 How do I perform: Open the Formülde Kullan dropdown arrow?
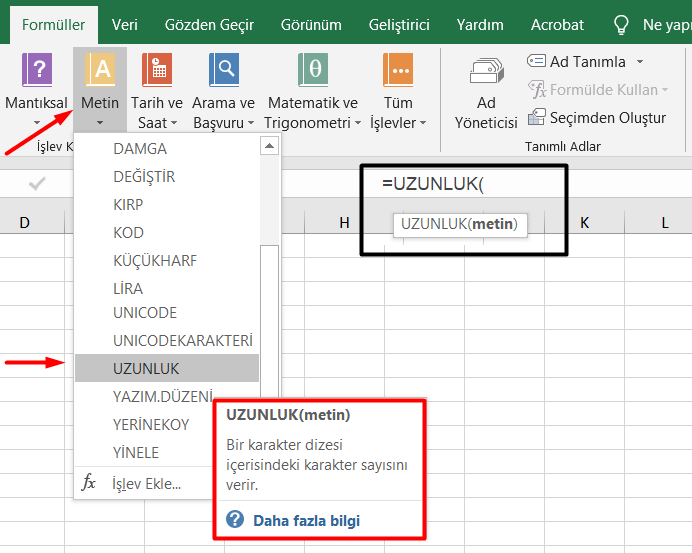coord(665,90)
